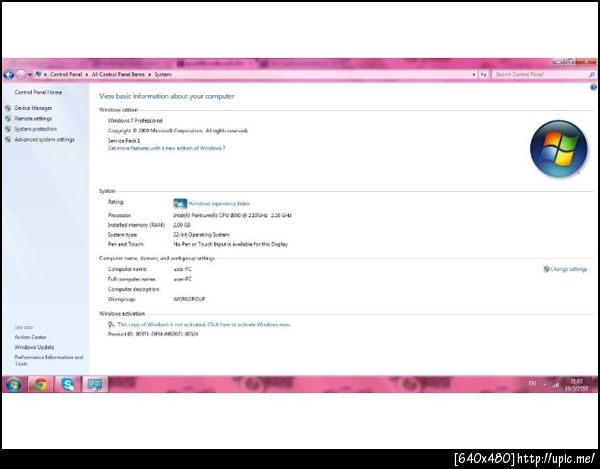The width and height of the screenshot is (600, 469).
Task: Click the Device Manager shield icon
Action: pos(8,108)
